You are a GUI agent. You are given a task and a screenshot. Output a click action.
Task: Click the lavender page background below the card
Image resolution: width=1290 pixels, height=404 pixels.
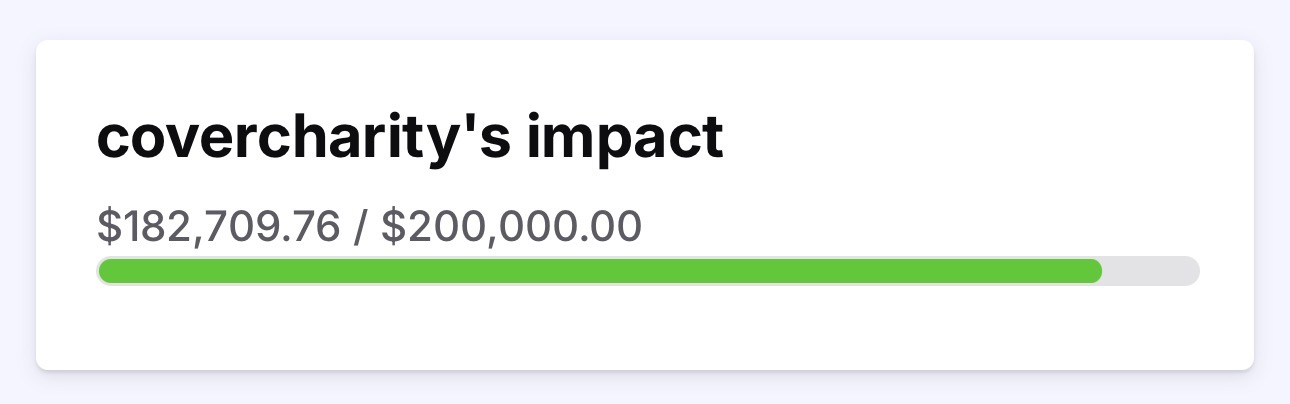coord(644,388)
